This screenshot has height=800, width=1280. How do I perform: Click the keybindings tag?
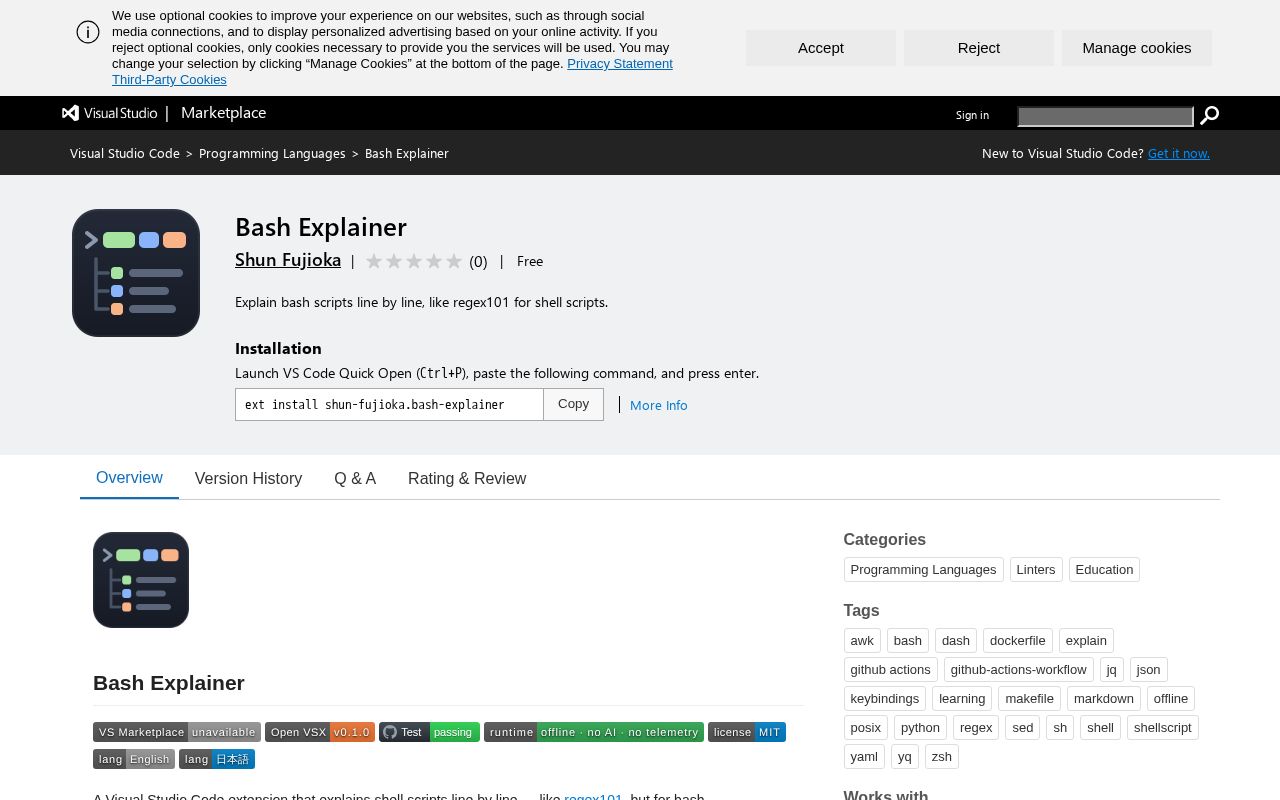tap(885, 699)
